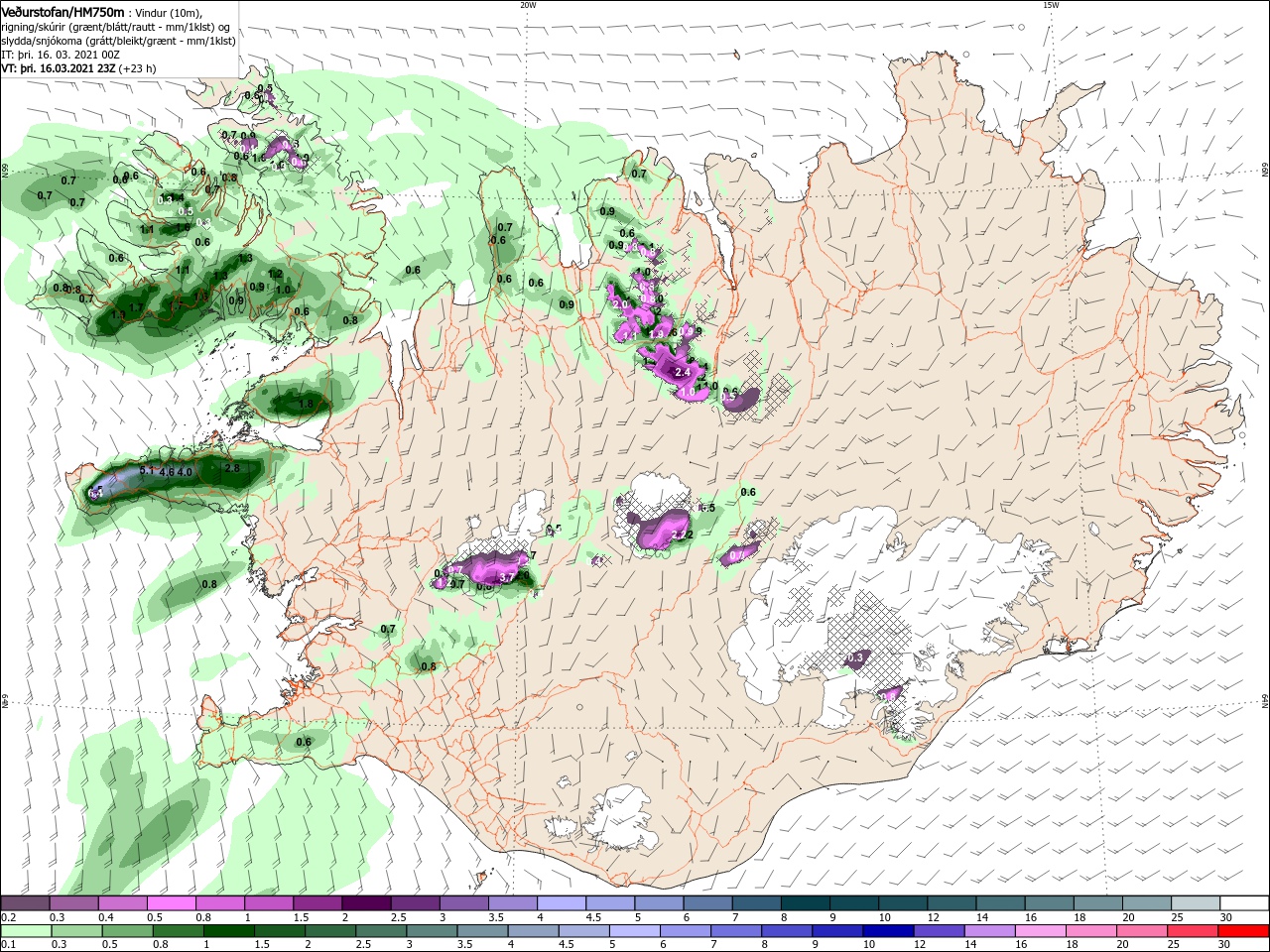Select the light pink swatch between 16 and 18 on the lower legend
The width and height of the screenshot is (1270, 952).
pos(1041,931)
